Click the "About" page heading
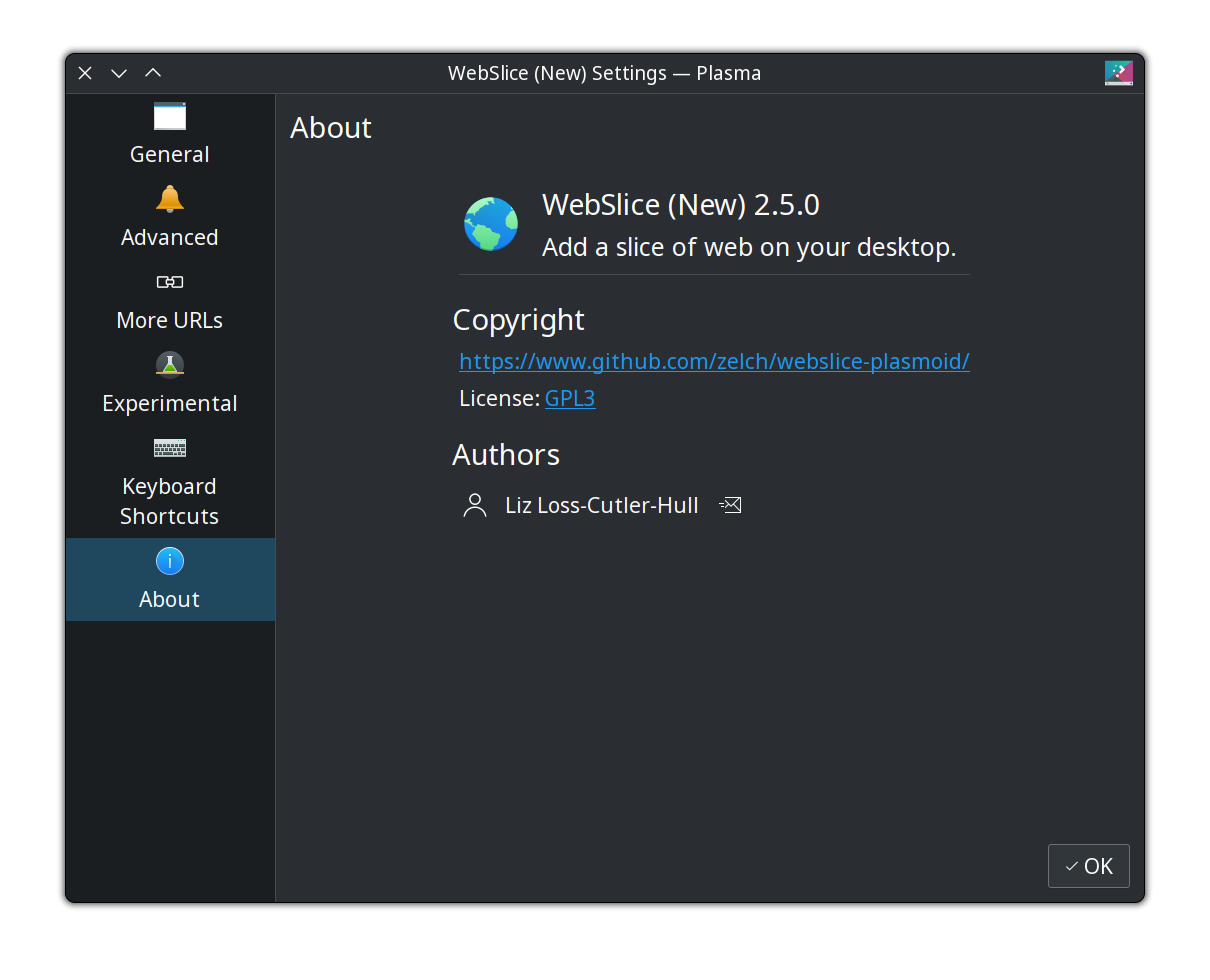 [331, 128]
